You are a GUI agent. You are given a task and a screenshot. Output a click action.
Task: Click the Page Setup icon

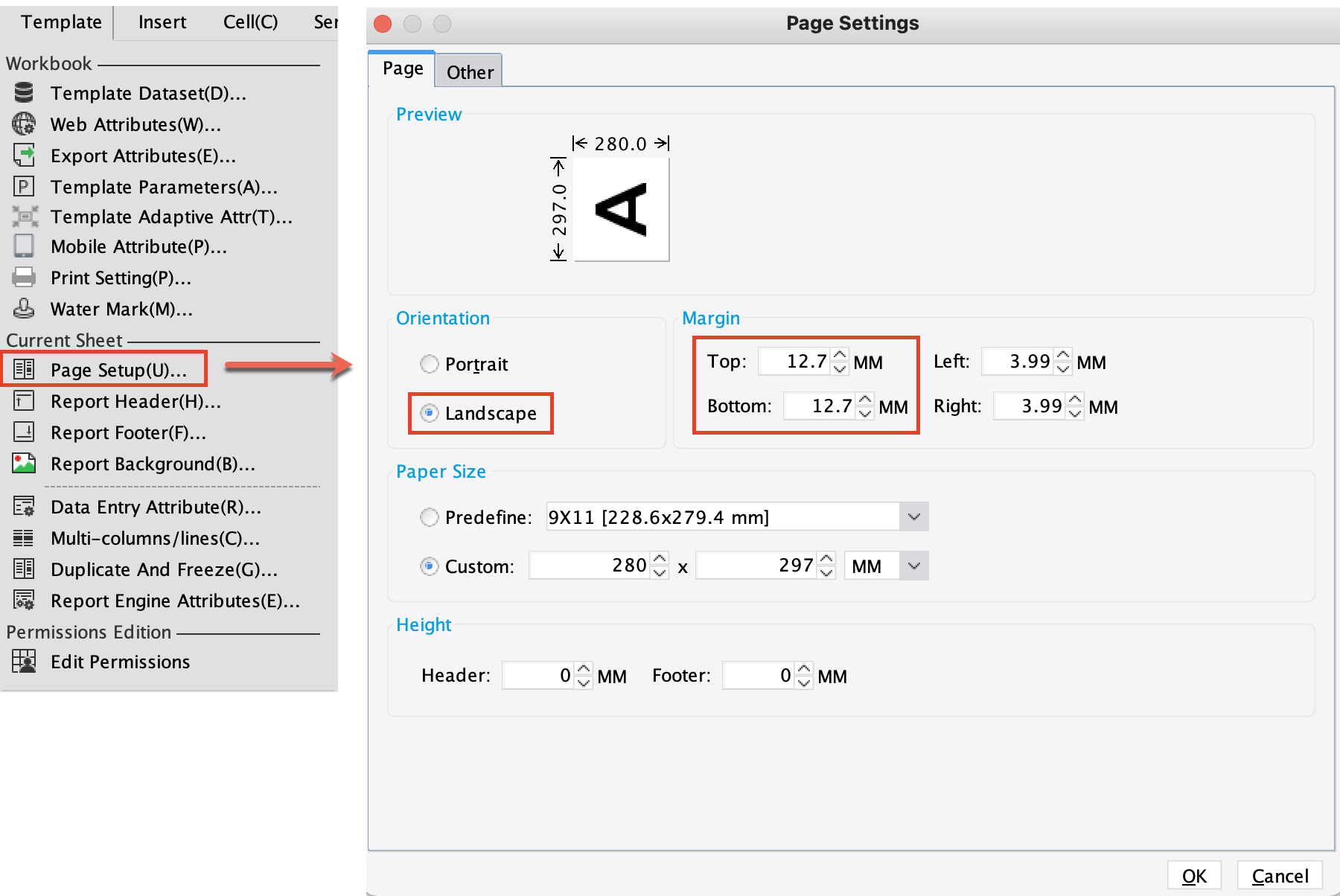(x=24, y=369)
